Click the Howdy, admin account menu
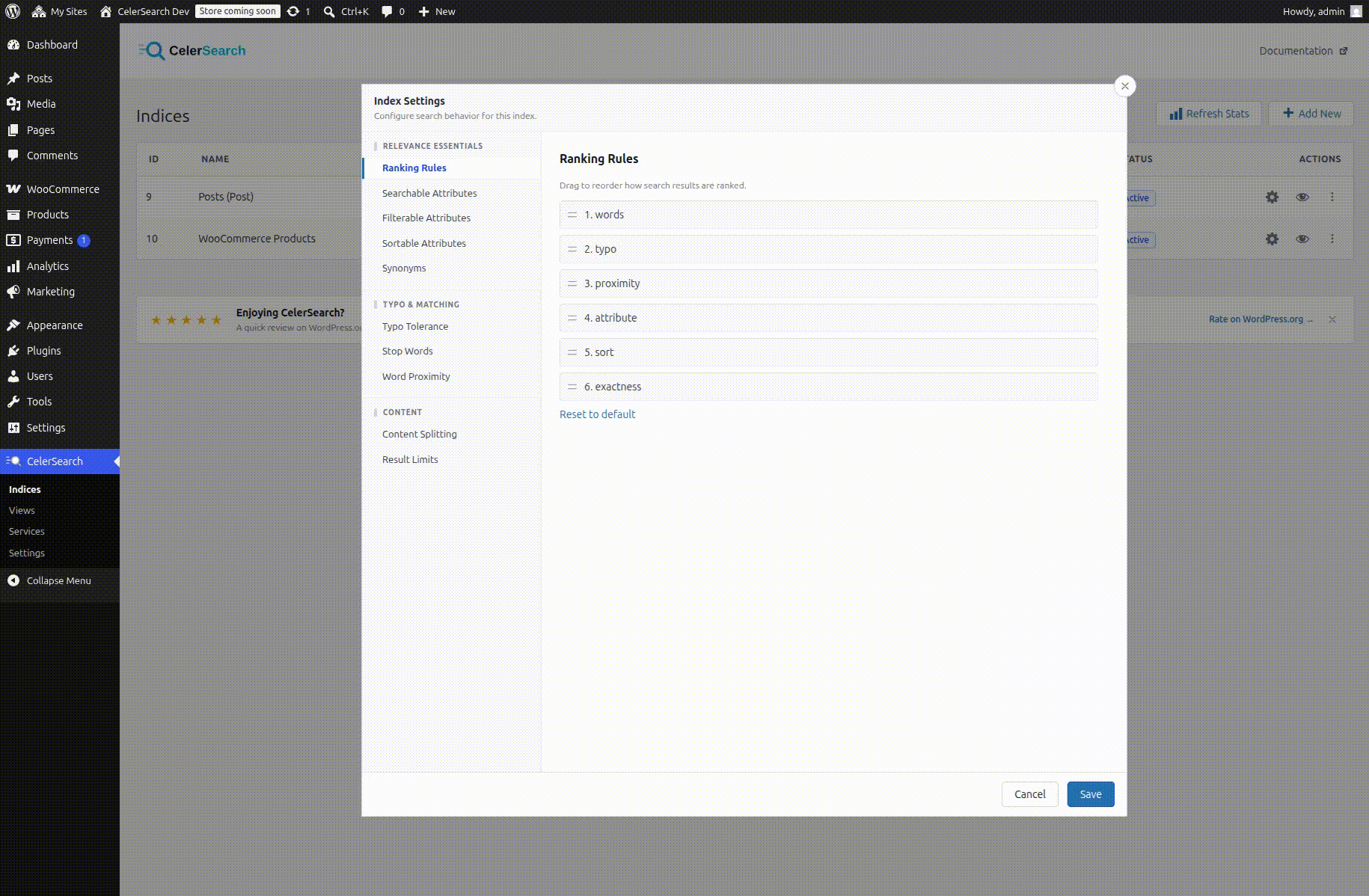The height and width of the screenshot is (896, 1369). pyautogui.click(x=1322, y=11)
